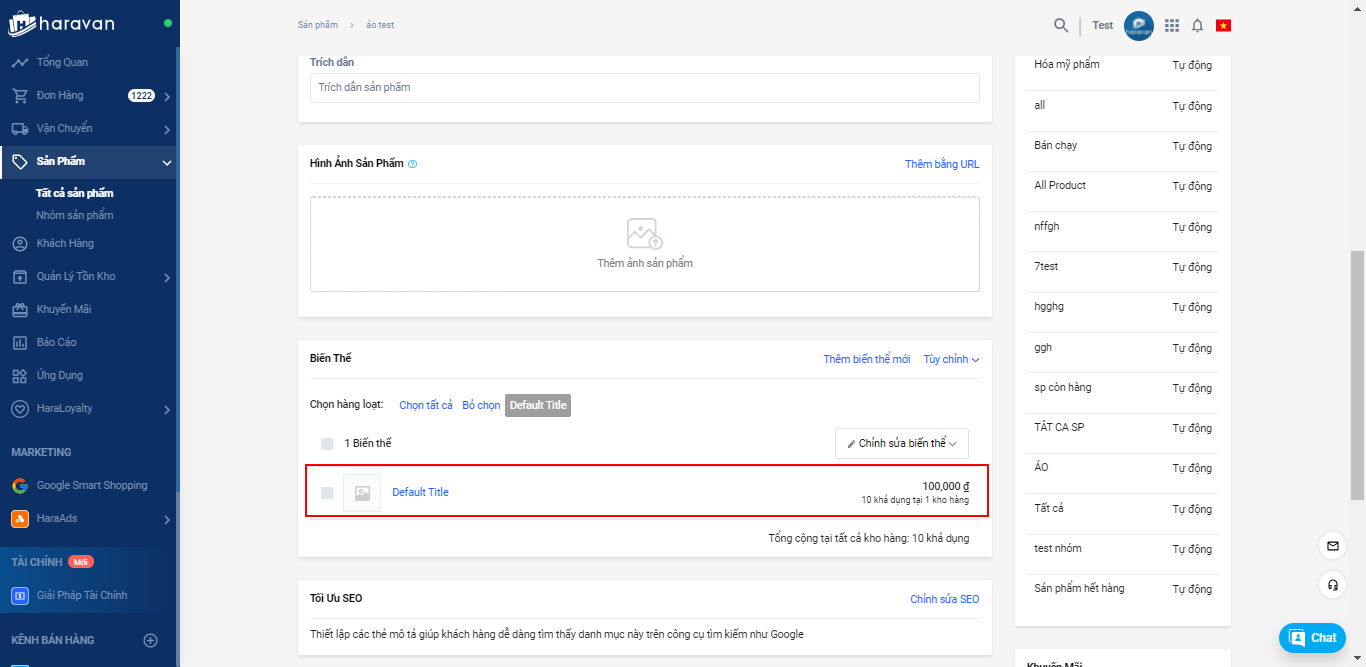Click the search magnifier icon in header
The image size is (1366, 667).
pyautogui.click(x=1061, y=25)
